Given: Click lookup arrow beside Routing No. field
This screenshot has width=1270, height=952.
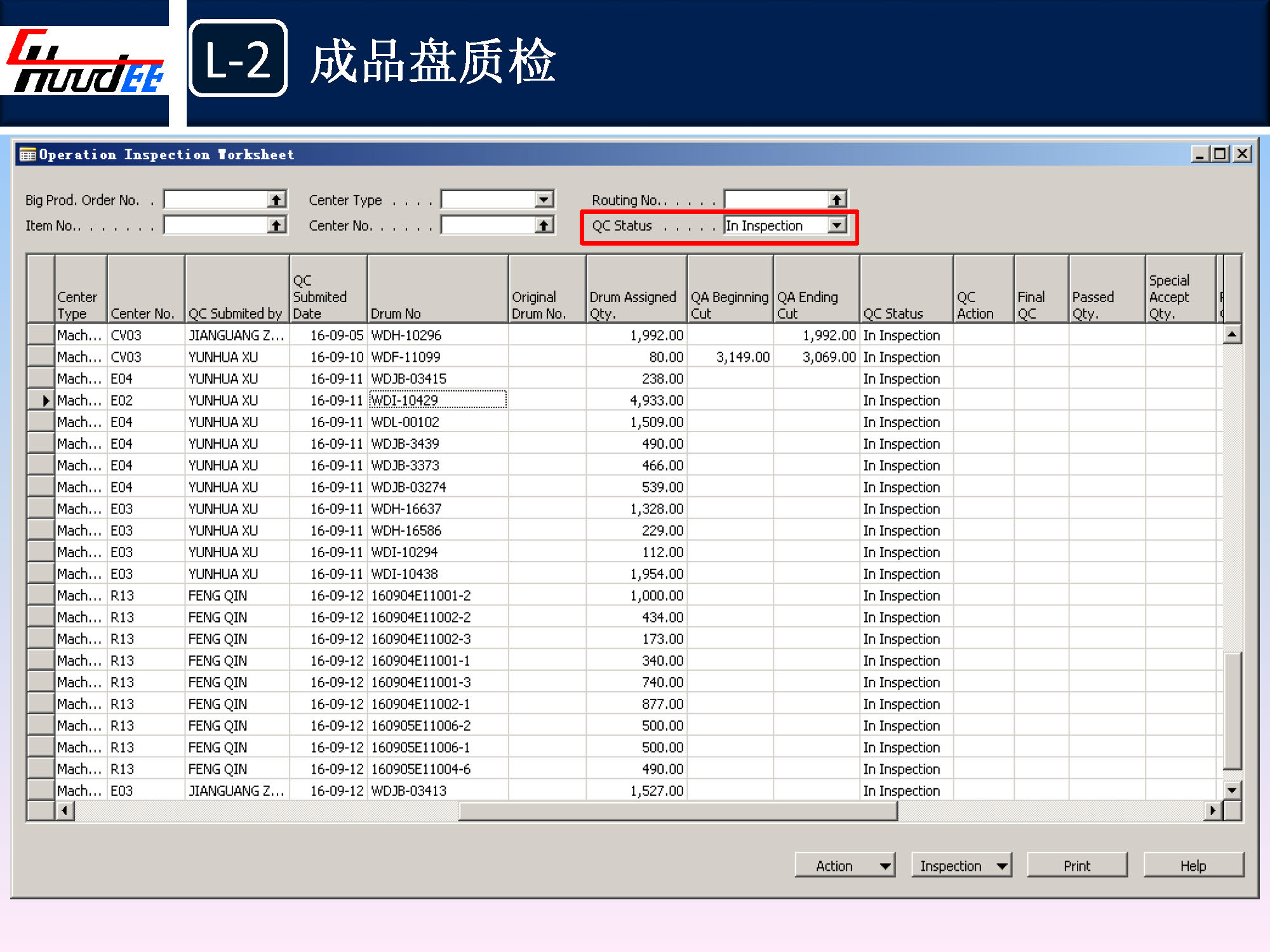Looking at the screenshot, I should click(x=837, y=200).
